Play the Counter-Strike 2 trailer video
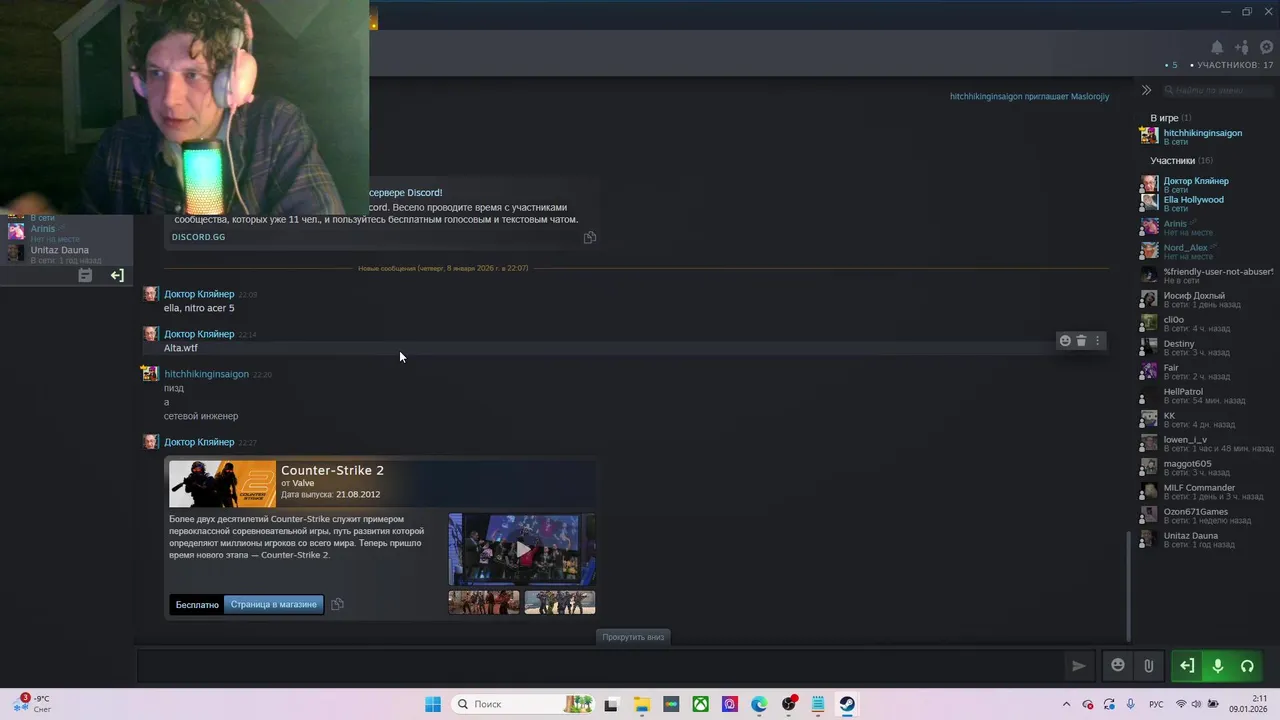This screenshot has width=1280, height=720. pos(522,549)
